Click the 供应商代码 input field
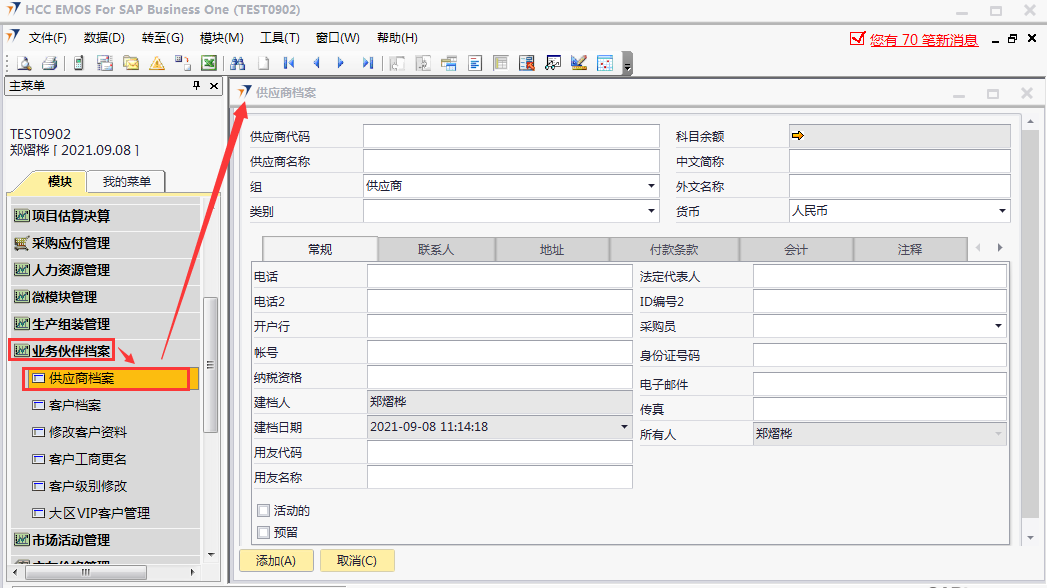Screen dimensions: 1047x588 [510, 136]
